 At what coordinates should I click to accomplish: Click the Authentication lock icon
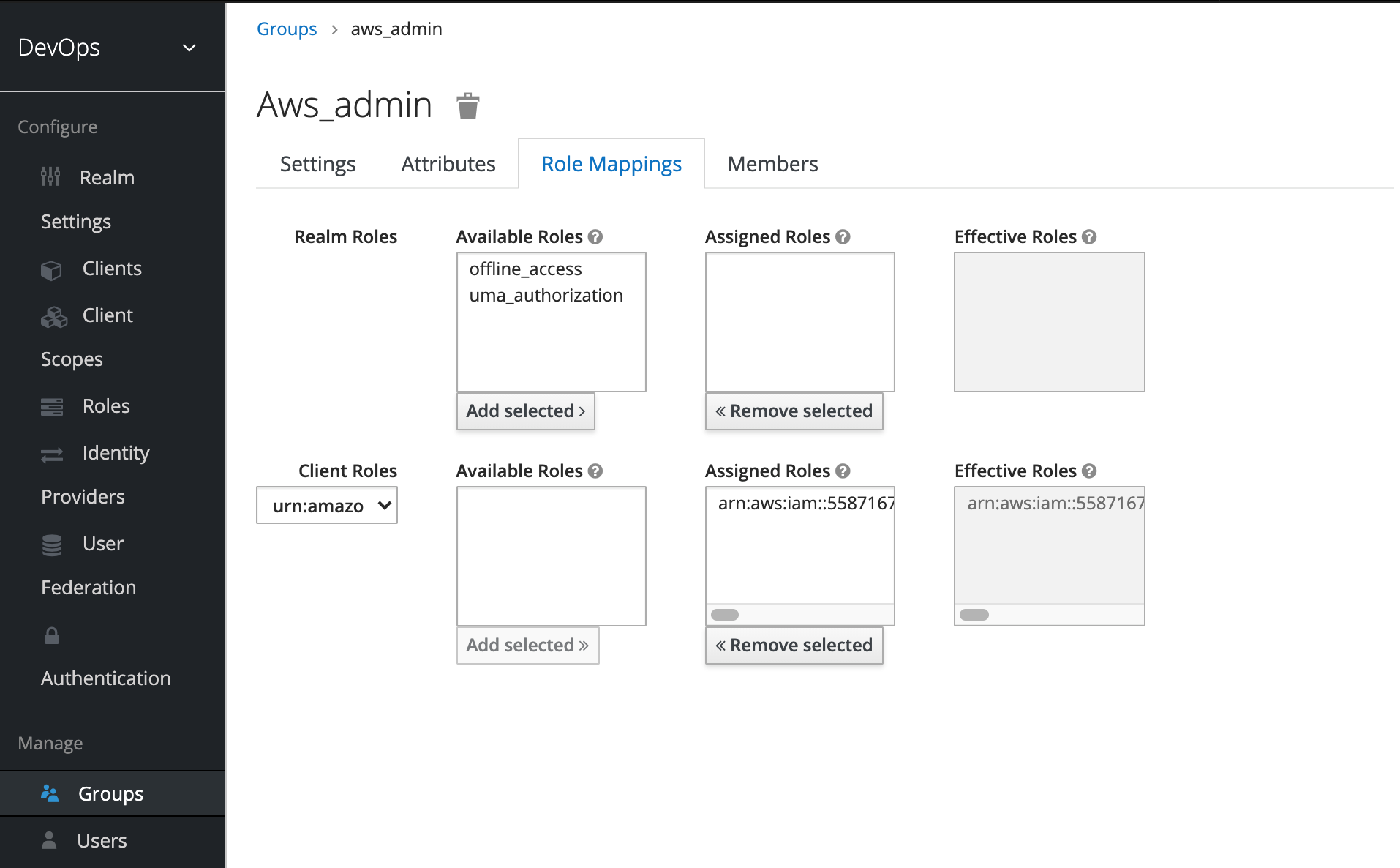pos(51,635)
